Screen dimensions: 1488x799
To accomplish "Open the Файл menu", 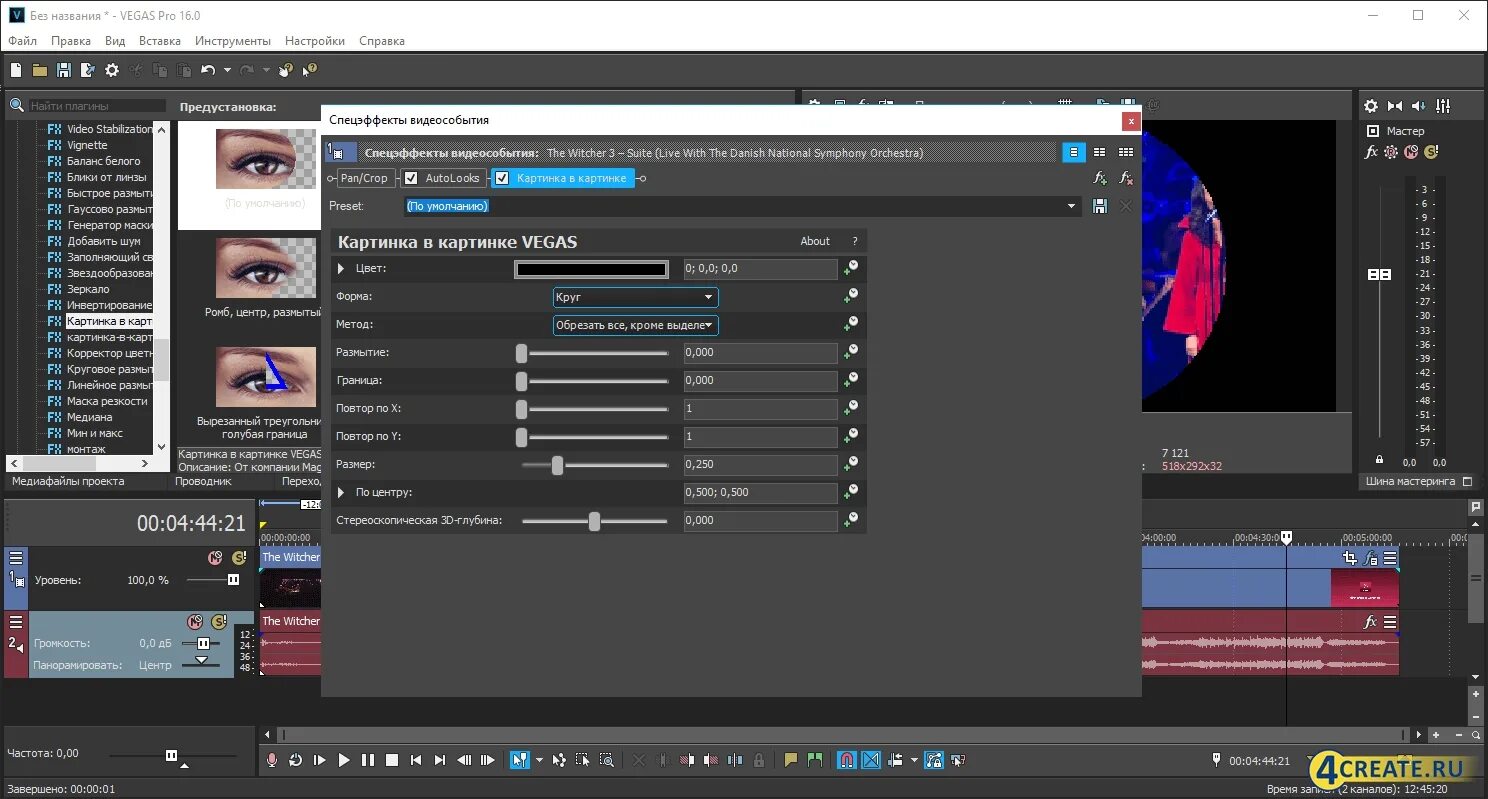I will tap(22, 41).
